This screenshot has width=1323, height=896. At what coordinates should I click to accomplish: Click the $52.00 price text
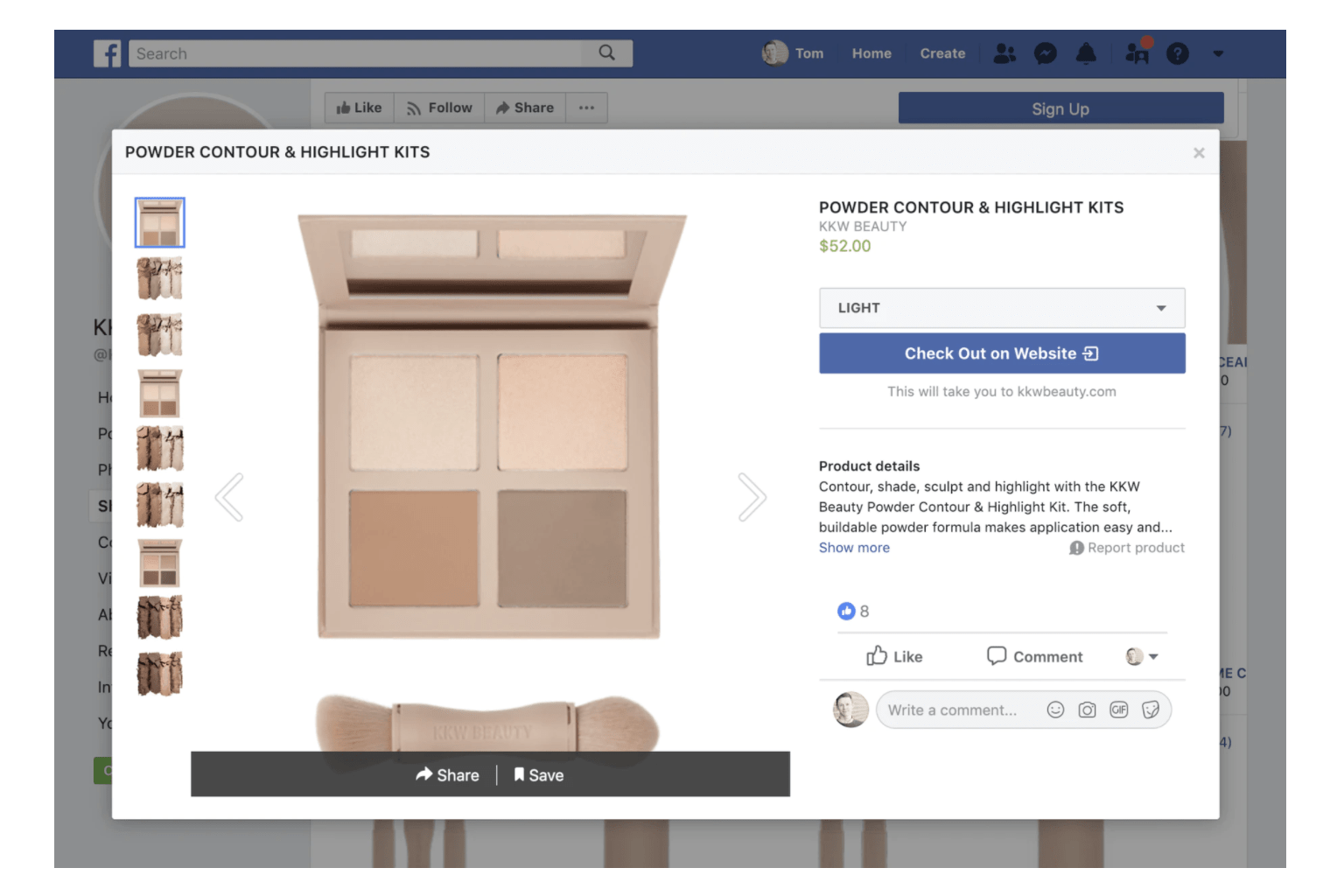[844, 246]
